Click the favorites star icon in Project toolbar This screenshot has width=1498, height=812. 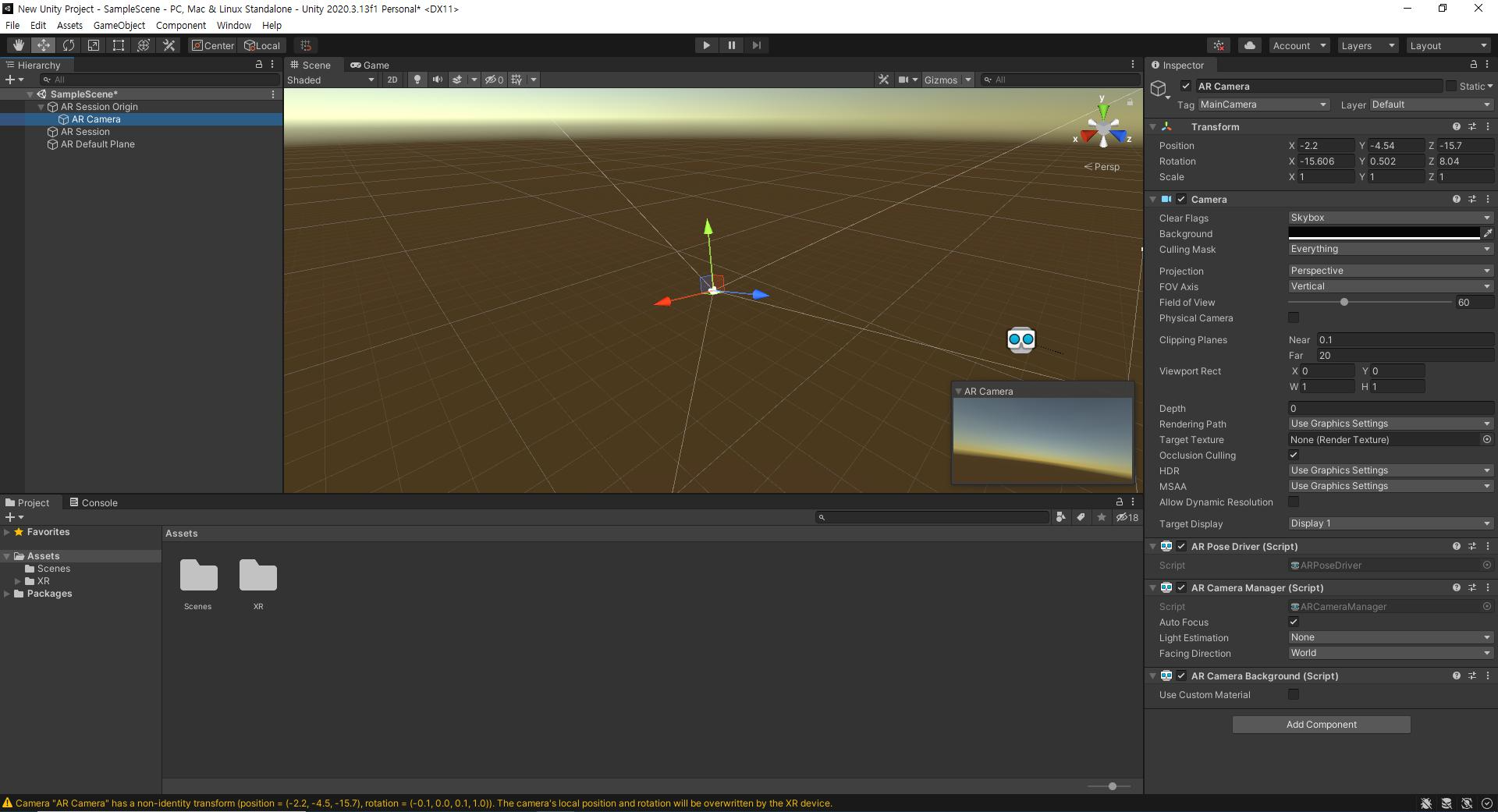click(x=1101, y=517)
